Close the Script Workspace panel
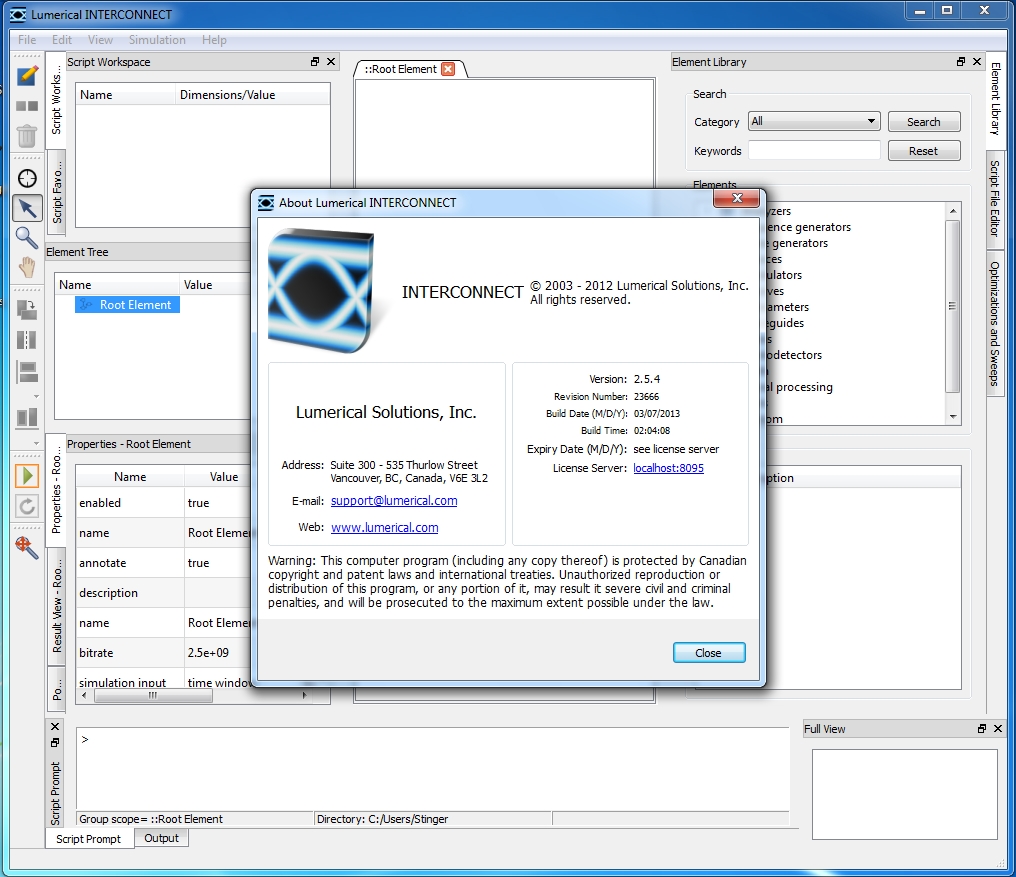The image size is (1016, 877). click(331, 62)
